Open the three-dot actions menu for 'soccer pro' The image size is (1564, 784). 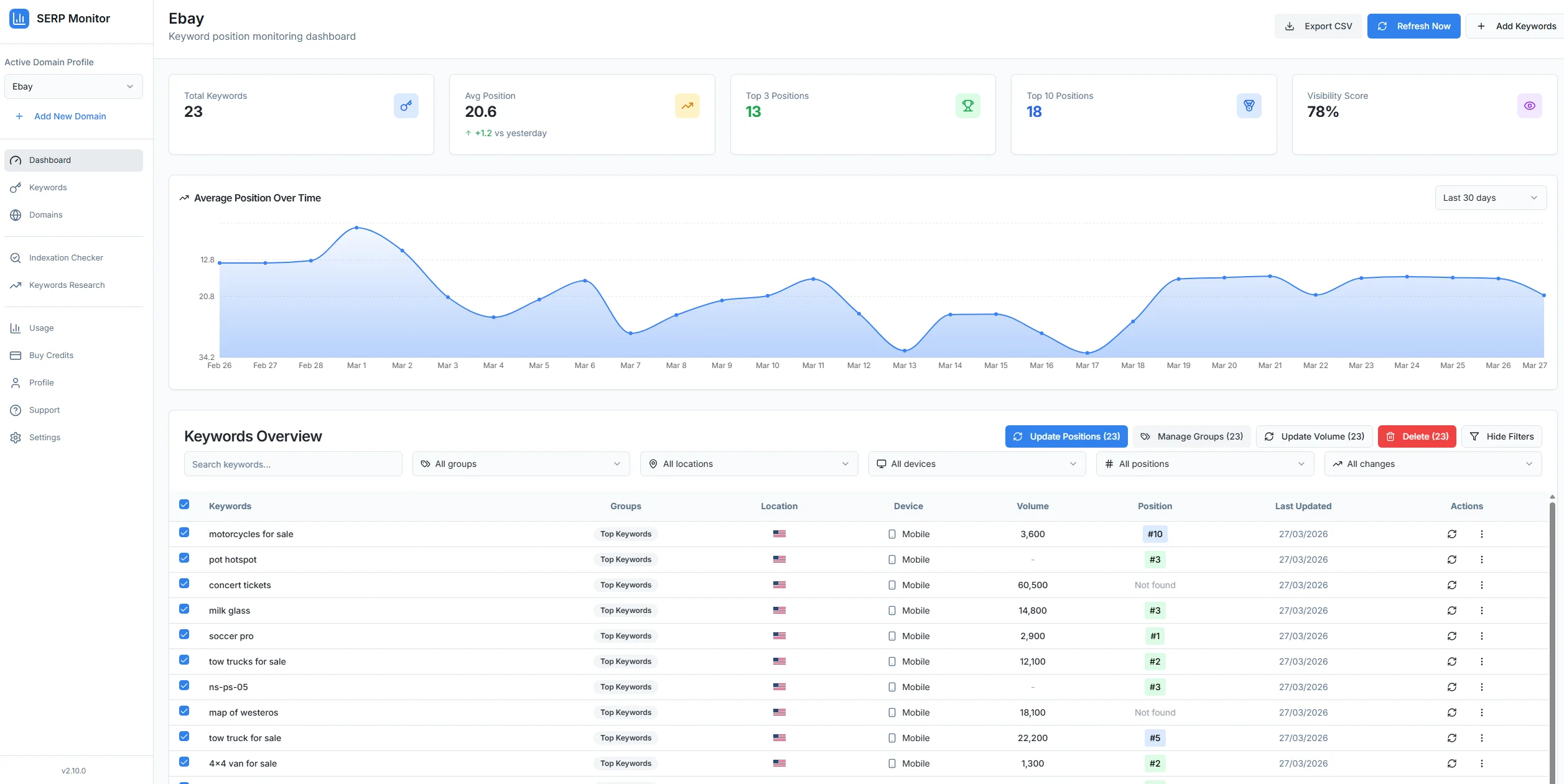(x=1482, y=636)
